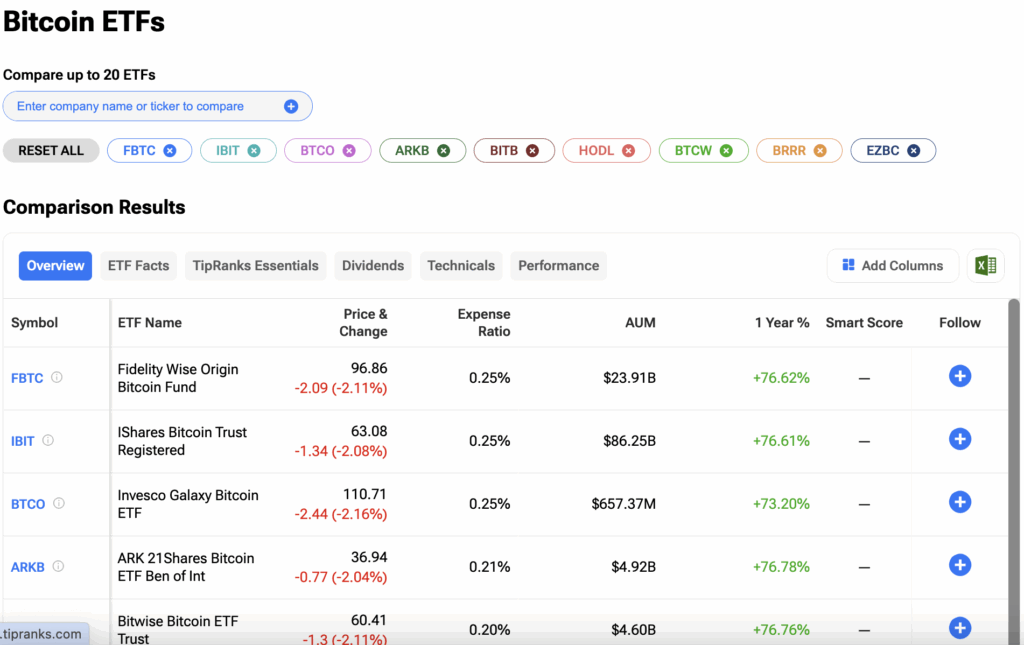Click Fidelity Wise Origin Bitcoin Fund name
This screenshot has width=1024, height=645.
pos(178,378)
